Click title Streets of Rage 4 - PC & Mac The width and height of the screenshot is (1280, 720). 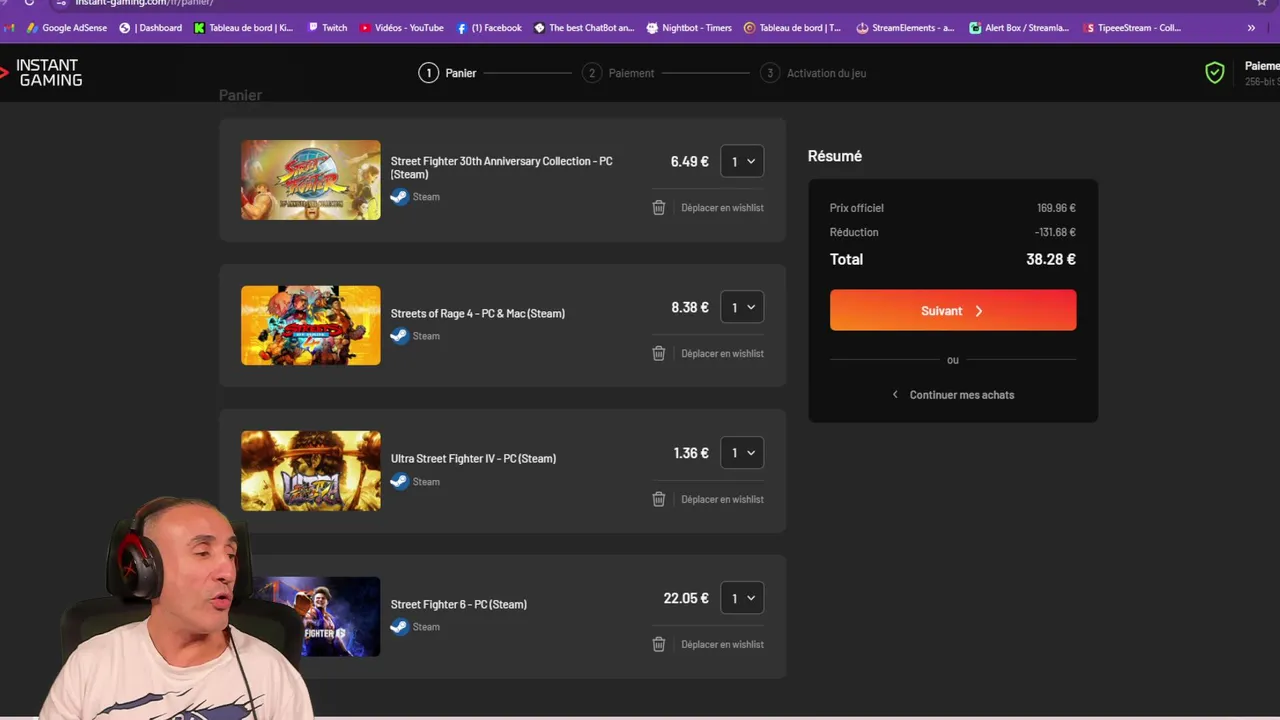pyautogui.click(x=478, y=313)
